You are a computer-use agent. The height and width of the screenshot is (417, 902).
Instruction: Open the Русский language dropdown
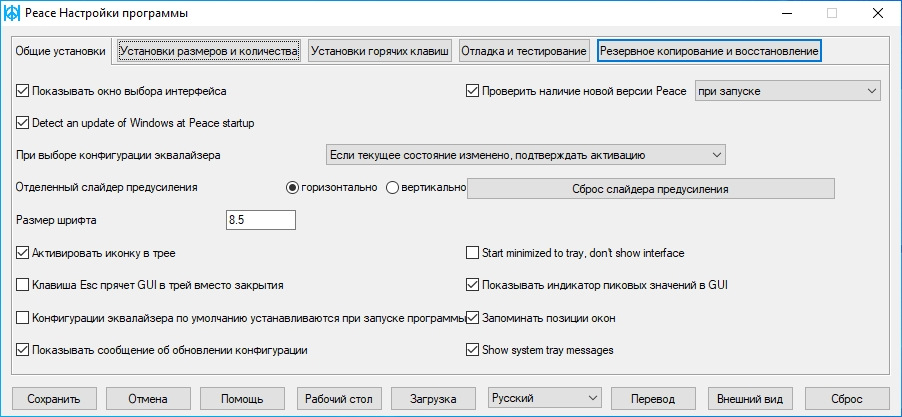[x=544, y=398]
